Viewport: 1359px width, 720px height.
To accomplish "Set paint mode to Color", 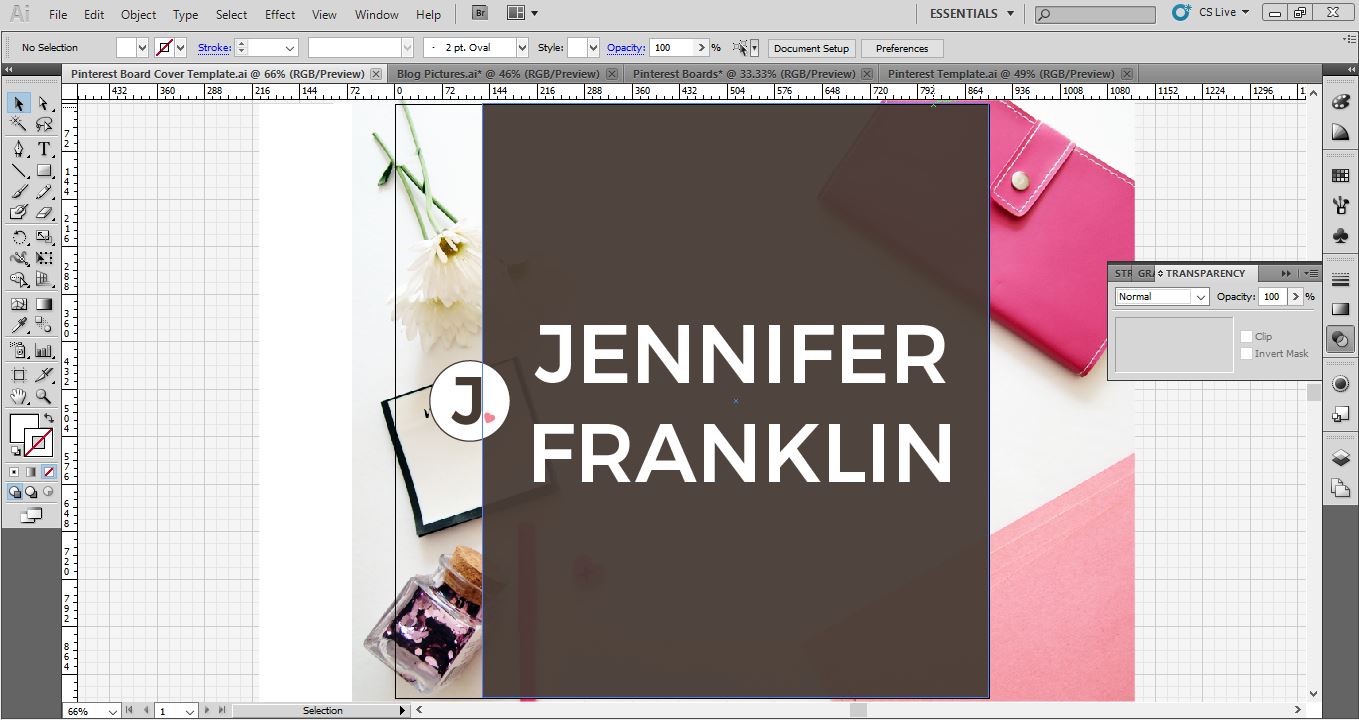I will 15,472.
